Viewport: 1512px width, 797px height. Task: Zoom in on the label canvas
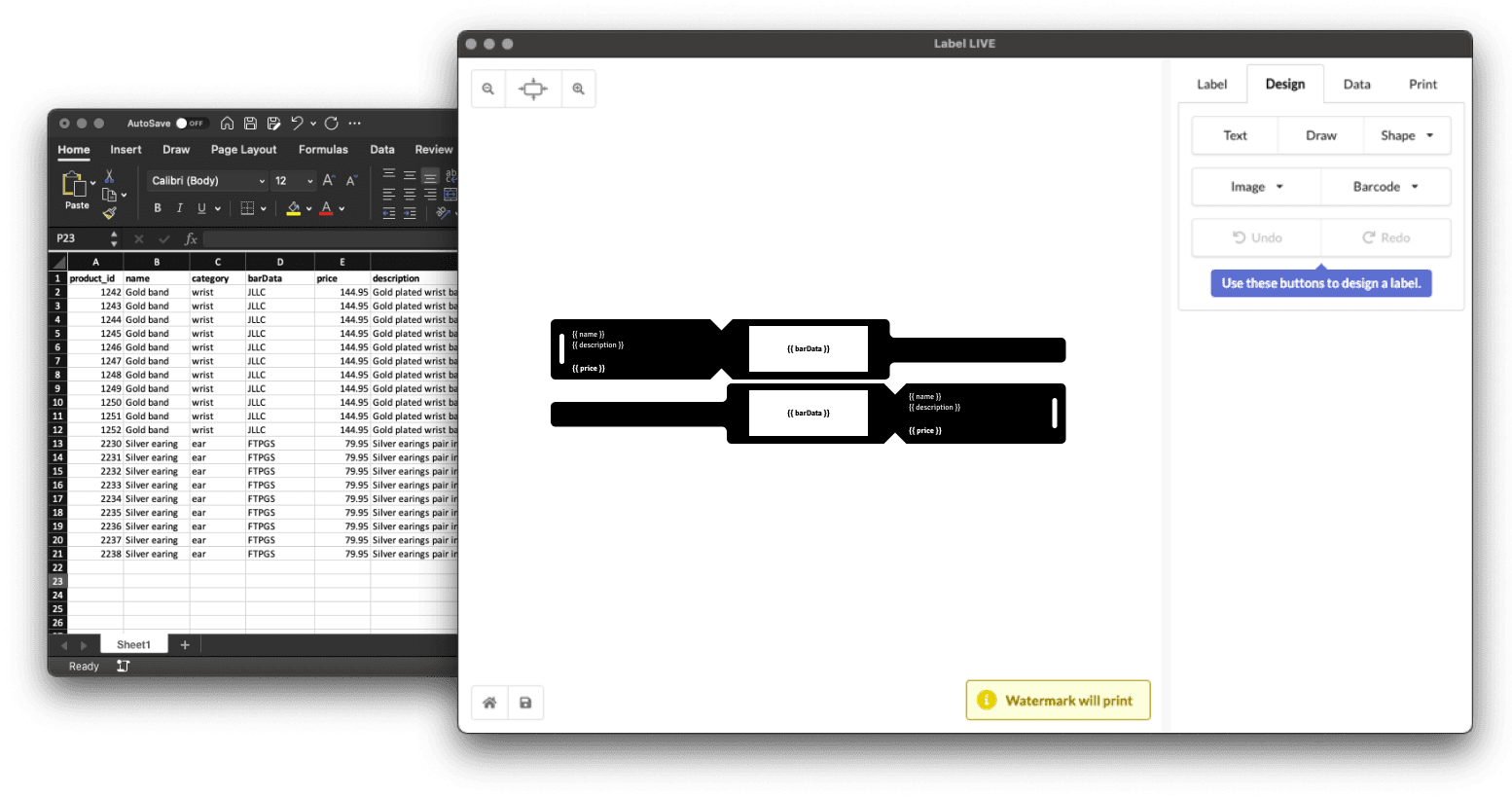coord(579,90)
